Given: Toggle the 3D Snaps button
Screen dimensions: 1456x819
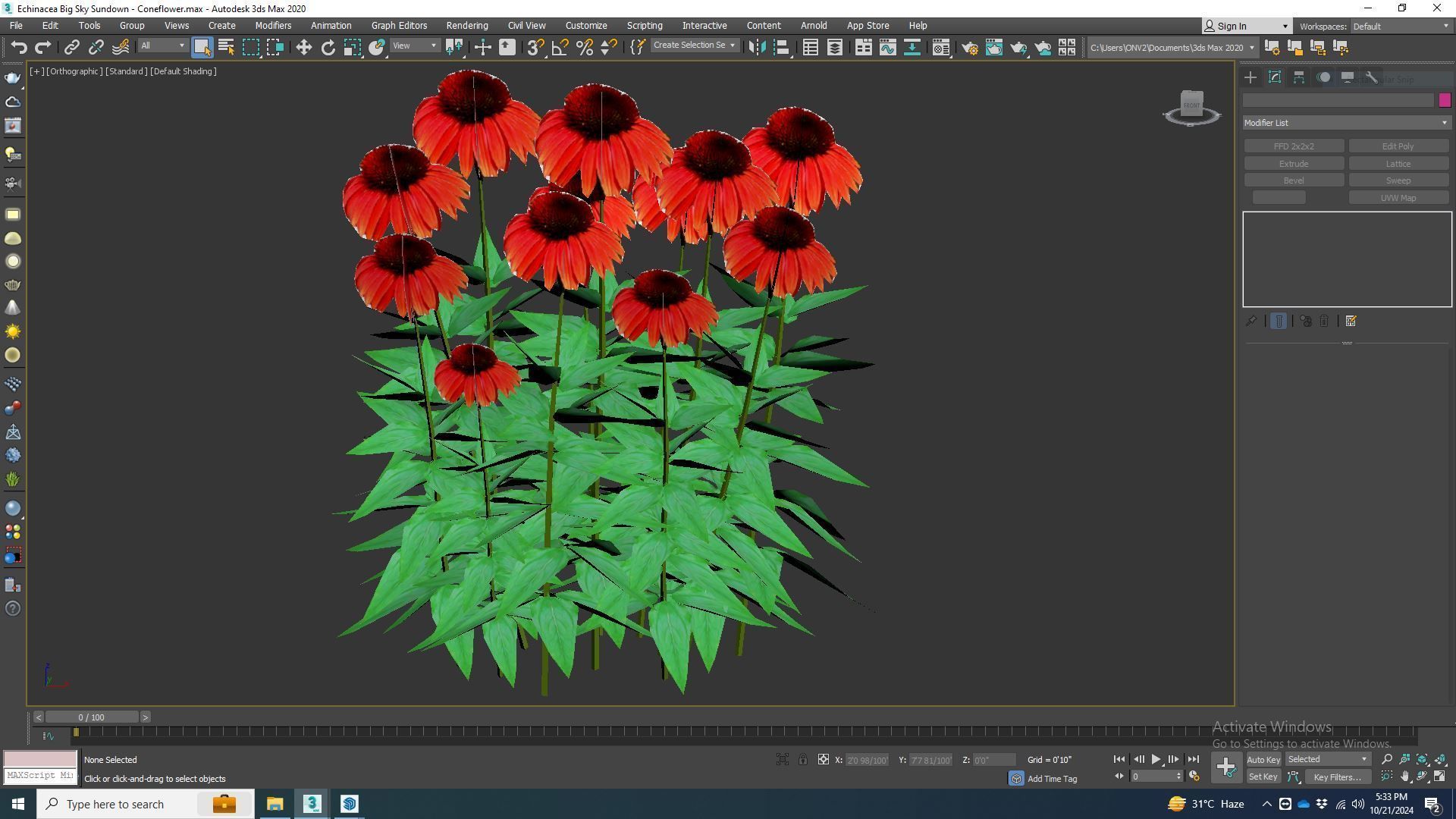Looking at the screenshot, I should tap(535, 47).
